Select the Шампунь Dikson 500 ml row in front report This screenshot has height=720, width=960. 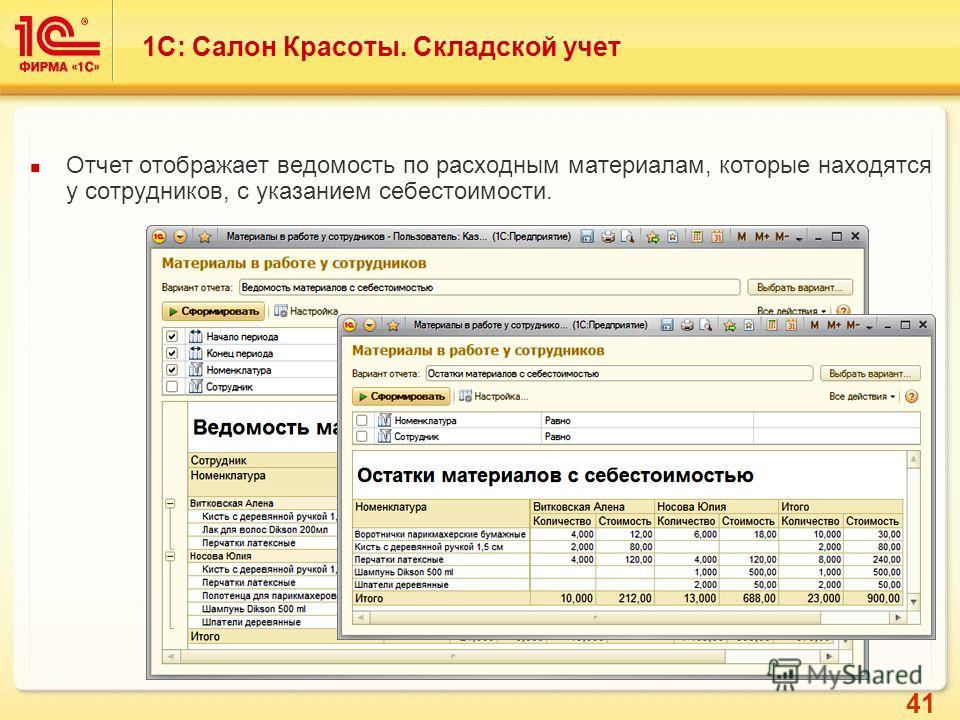(x=628, y=572)
